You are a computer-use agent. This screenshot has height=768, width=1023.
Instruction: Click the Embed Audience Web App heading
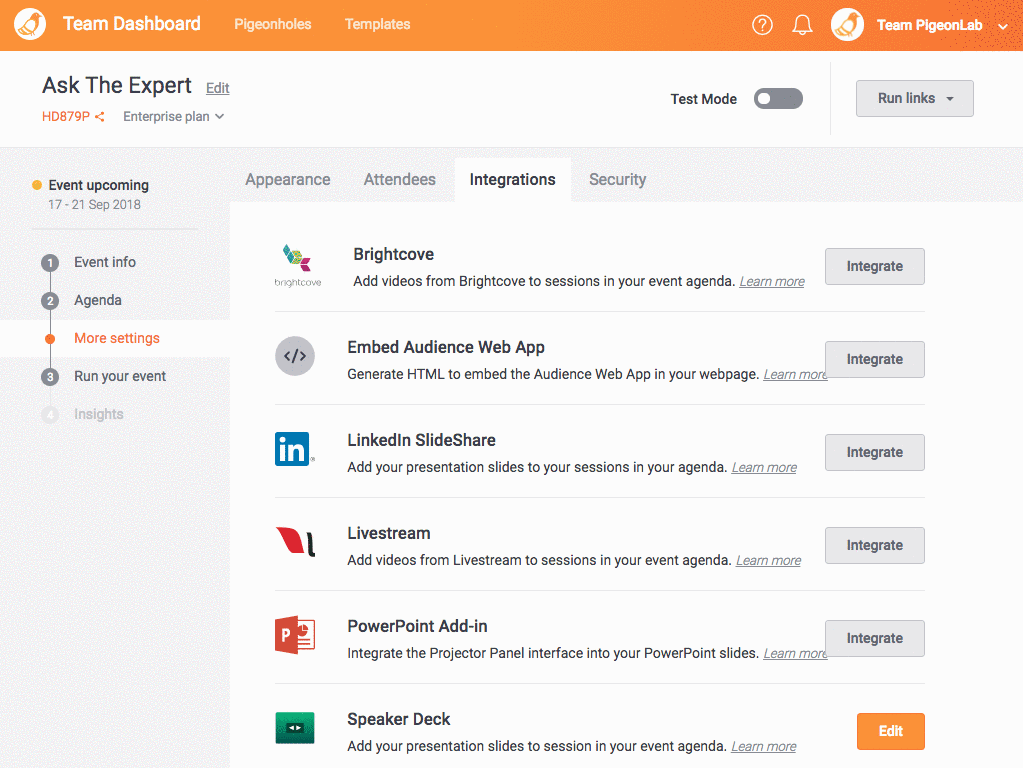pos(446,347)
